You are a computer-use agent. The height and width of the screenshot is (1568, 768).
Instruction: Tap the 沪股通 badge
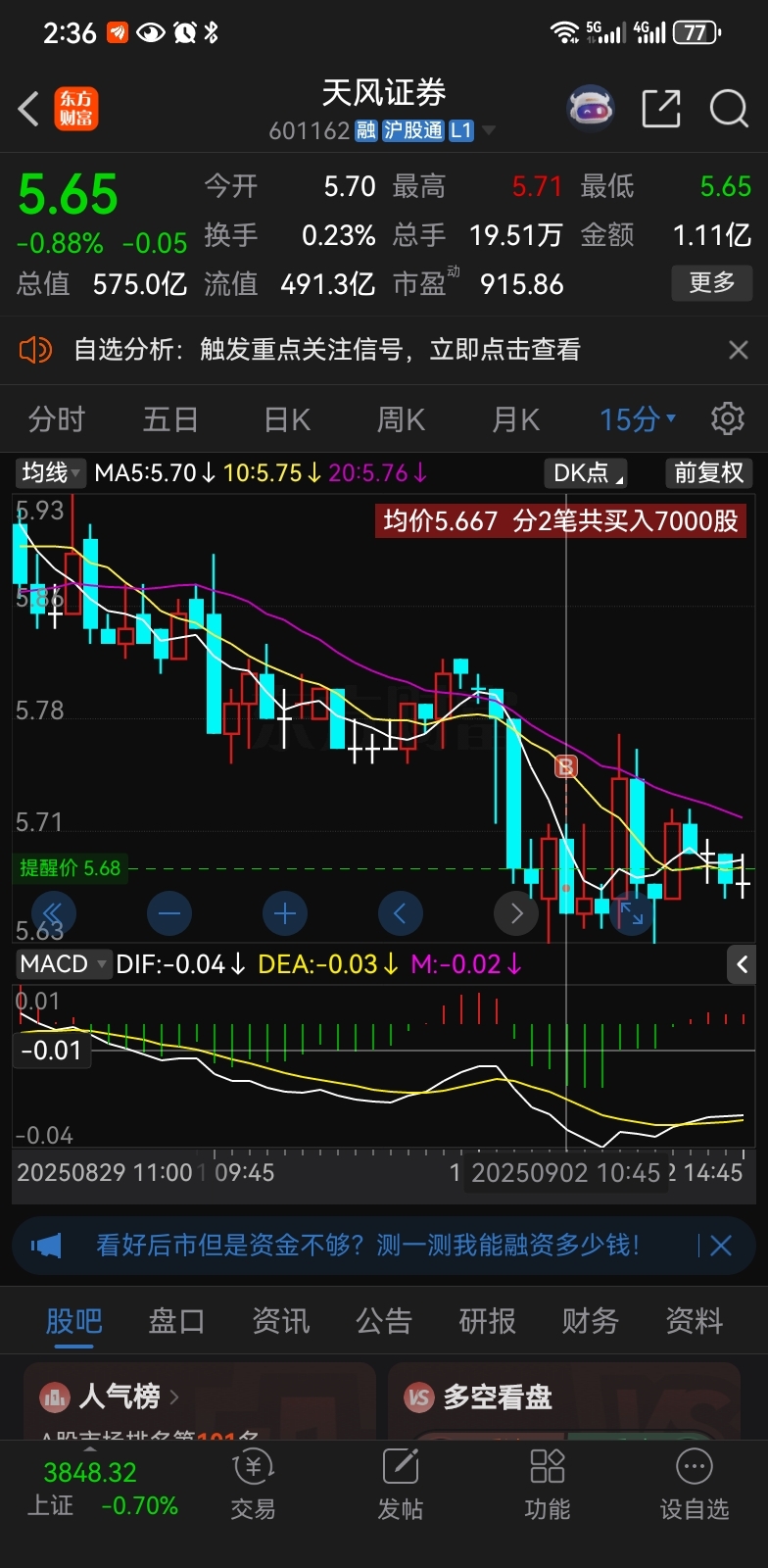[412, 130]
